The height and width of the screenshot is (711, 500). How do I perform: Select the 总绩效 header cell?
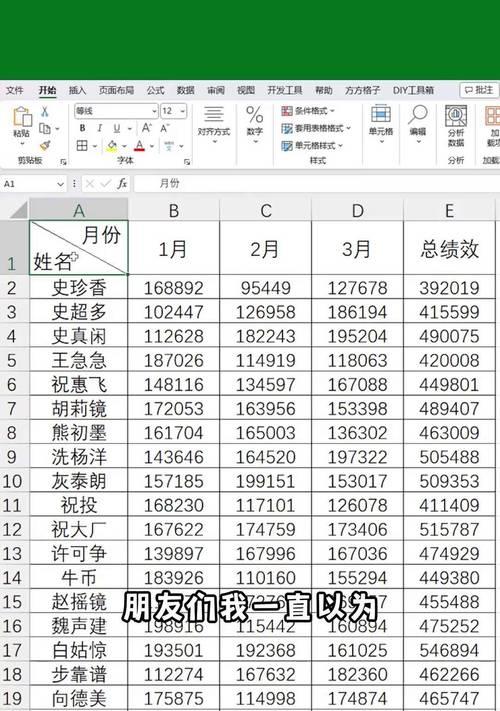click(x=449, y=248)
